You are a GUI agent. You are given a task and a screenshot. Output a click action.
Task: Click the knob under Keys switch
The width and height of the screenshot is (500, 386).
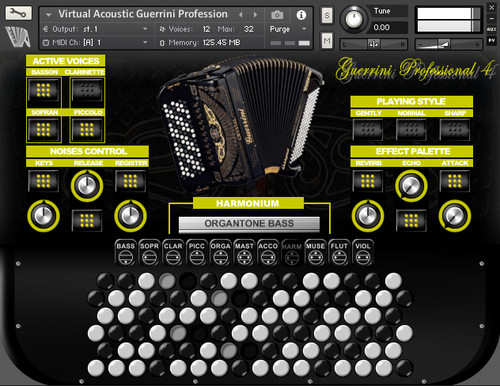[43, 216]
